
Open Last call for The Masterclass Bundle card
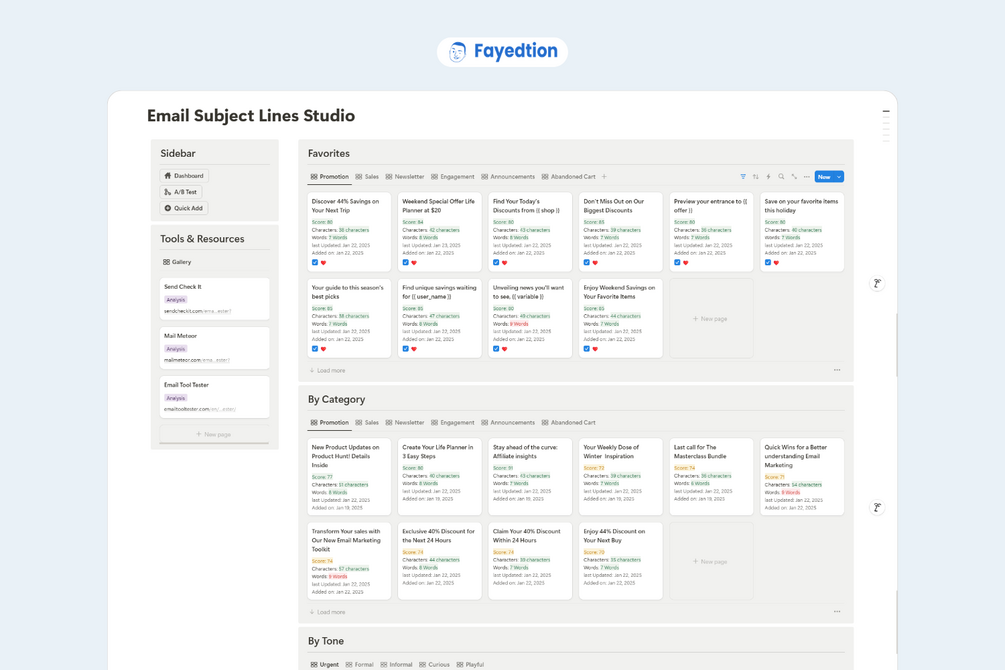(x=711, y=476)
